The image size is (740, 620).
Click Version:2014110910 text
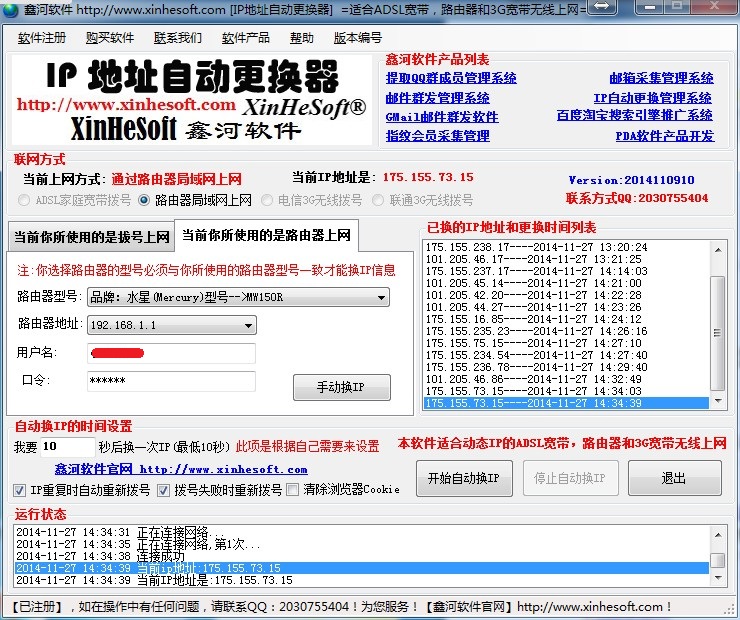(631, 180)
